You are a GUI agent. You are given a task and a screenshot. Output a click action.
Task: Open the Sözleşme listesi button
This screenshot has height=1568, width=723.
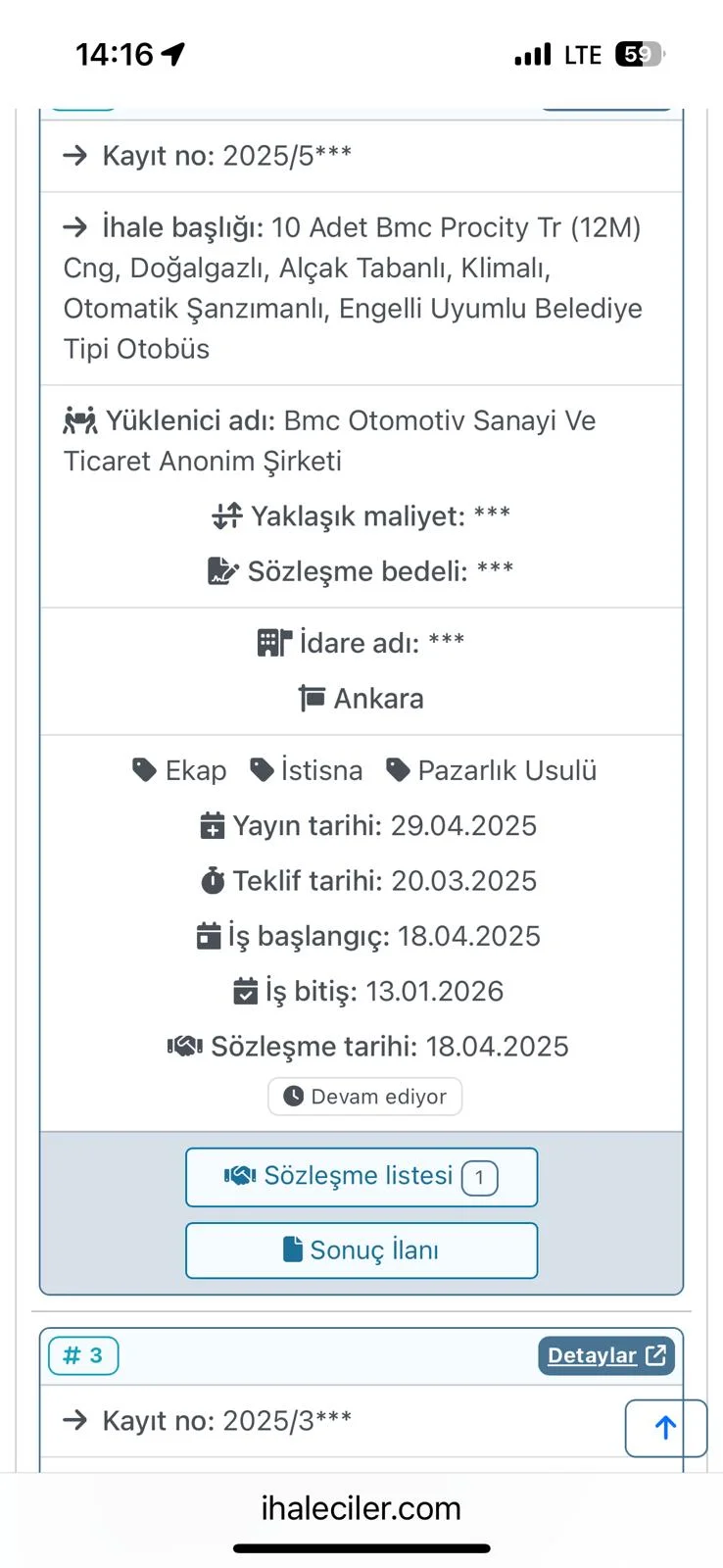pyautogui.click(x=361, y=1177)
